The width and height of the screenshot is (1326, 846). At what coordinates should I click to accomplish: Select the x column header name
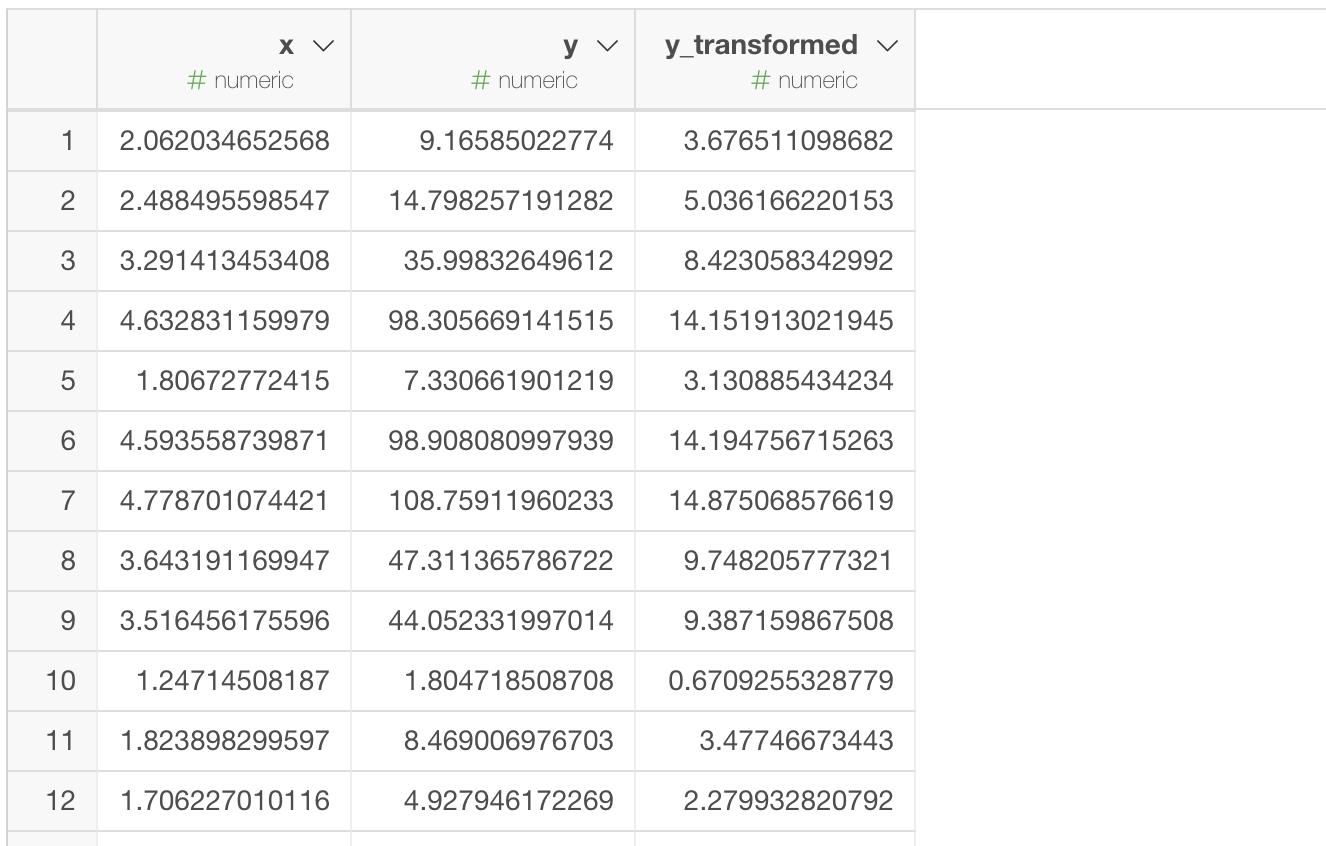coord(286,46)
